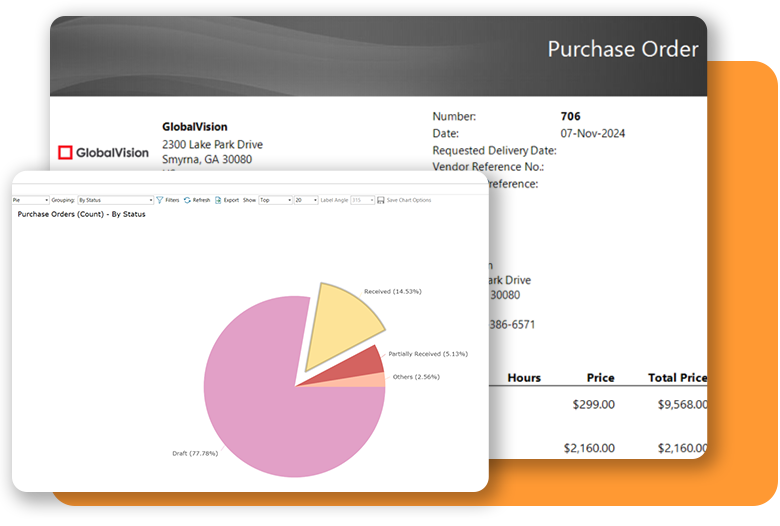Expand the Grouping By Status dropdown

point(115,200)
